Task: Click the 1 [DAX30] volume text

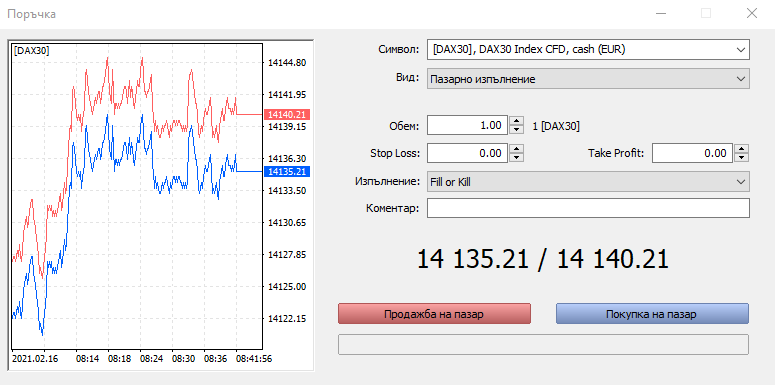Action: point(556,126)
